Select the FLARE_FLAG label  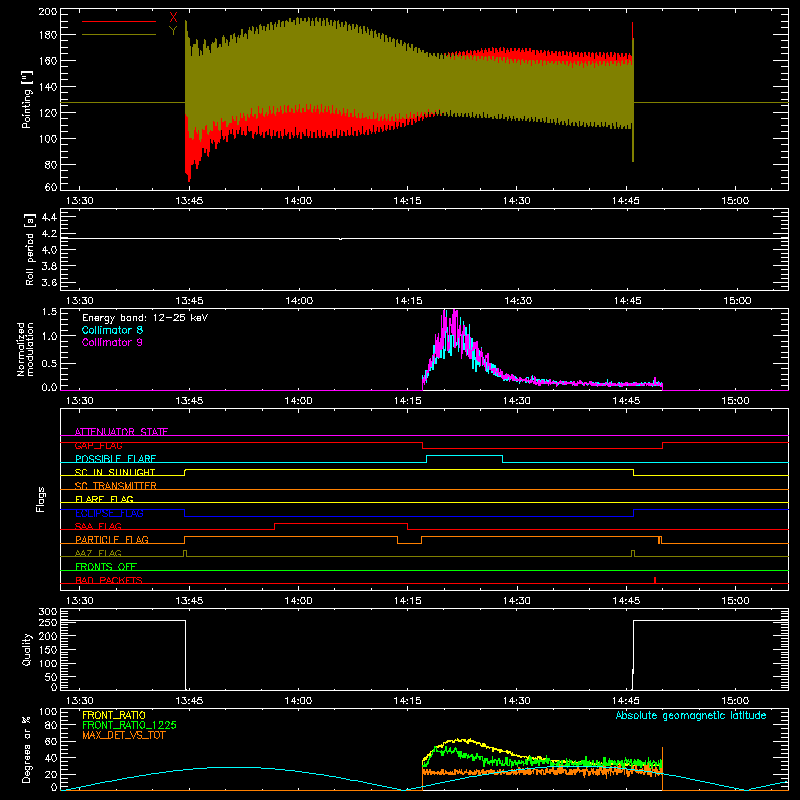click(104, 499)
